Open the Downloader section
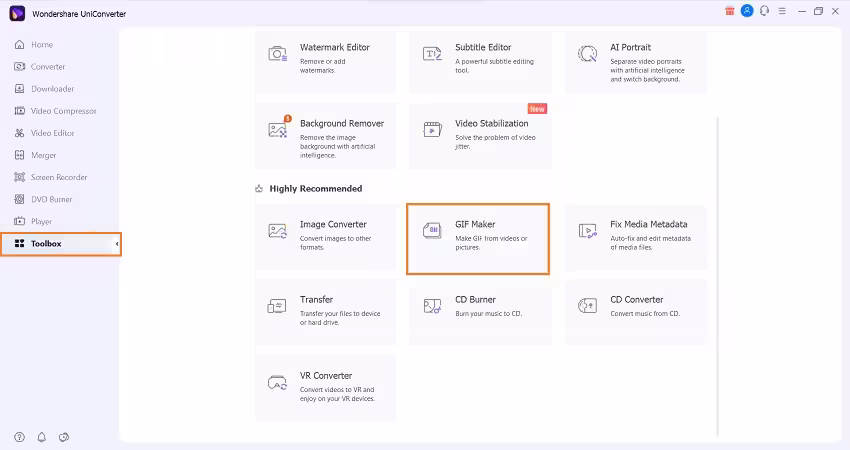Viewport: 850px width, 450px height. 52,89
